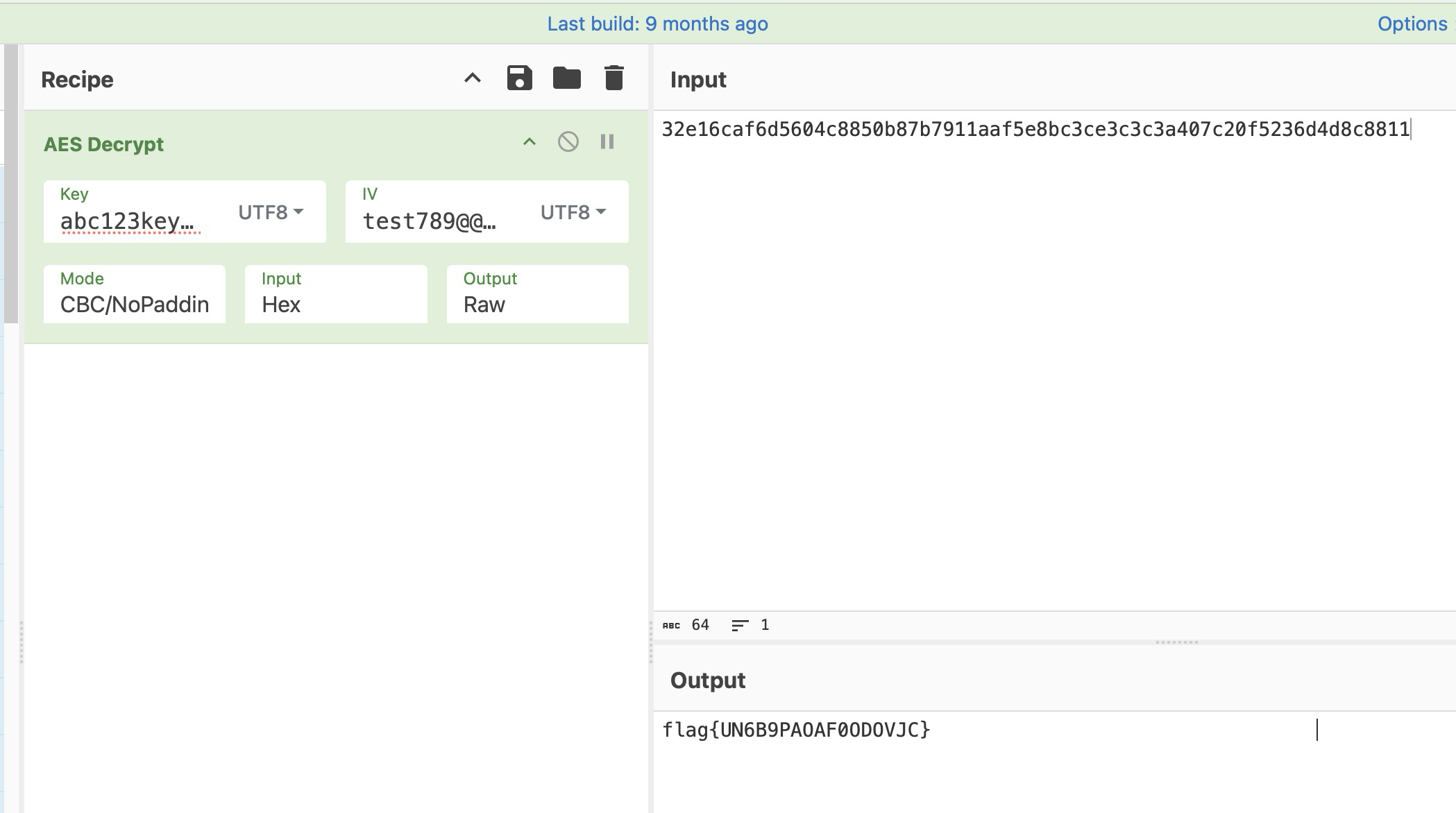This screenshot has height=813, width=1456.
Task: Click the save recipe icon
Action: coord(519,78)
